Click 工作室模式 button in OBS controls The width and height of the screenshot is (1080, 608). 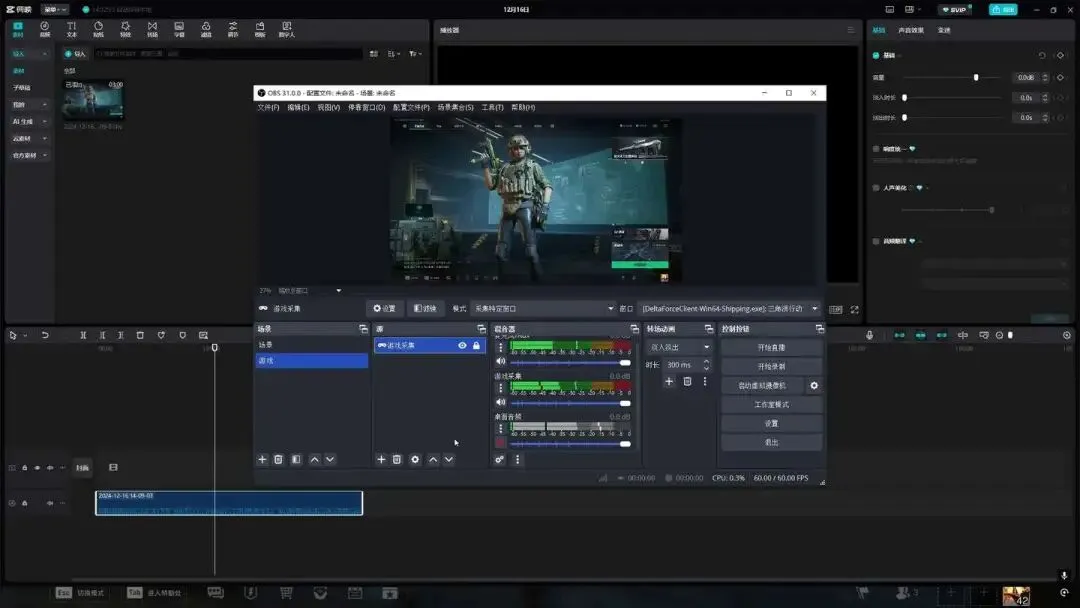(771, 404)
